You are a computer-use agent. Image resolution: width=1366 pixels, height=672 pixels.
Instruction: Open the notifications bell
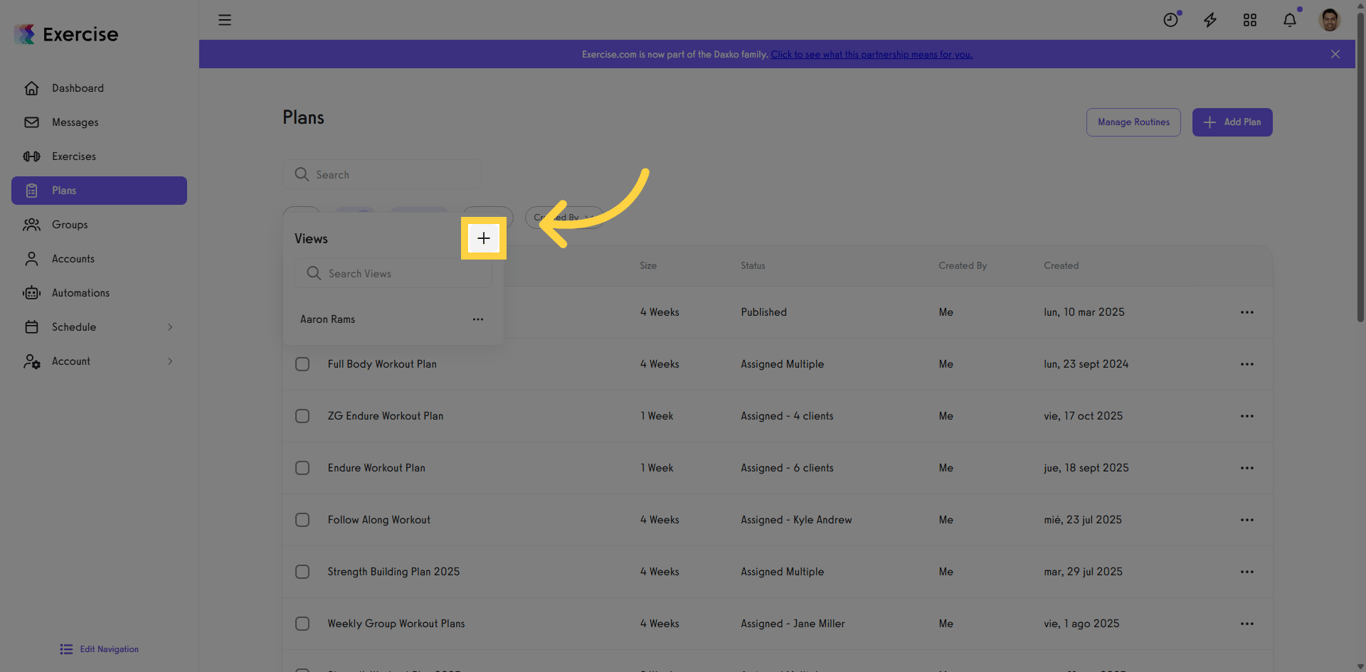(x=1289, y=19)
